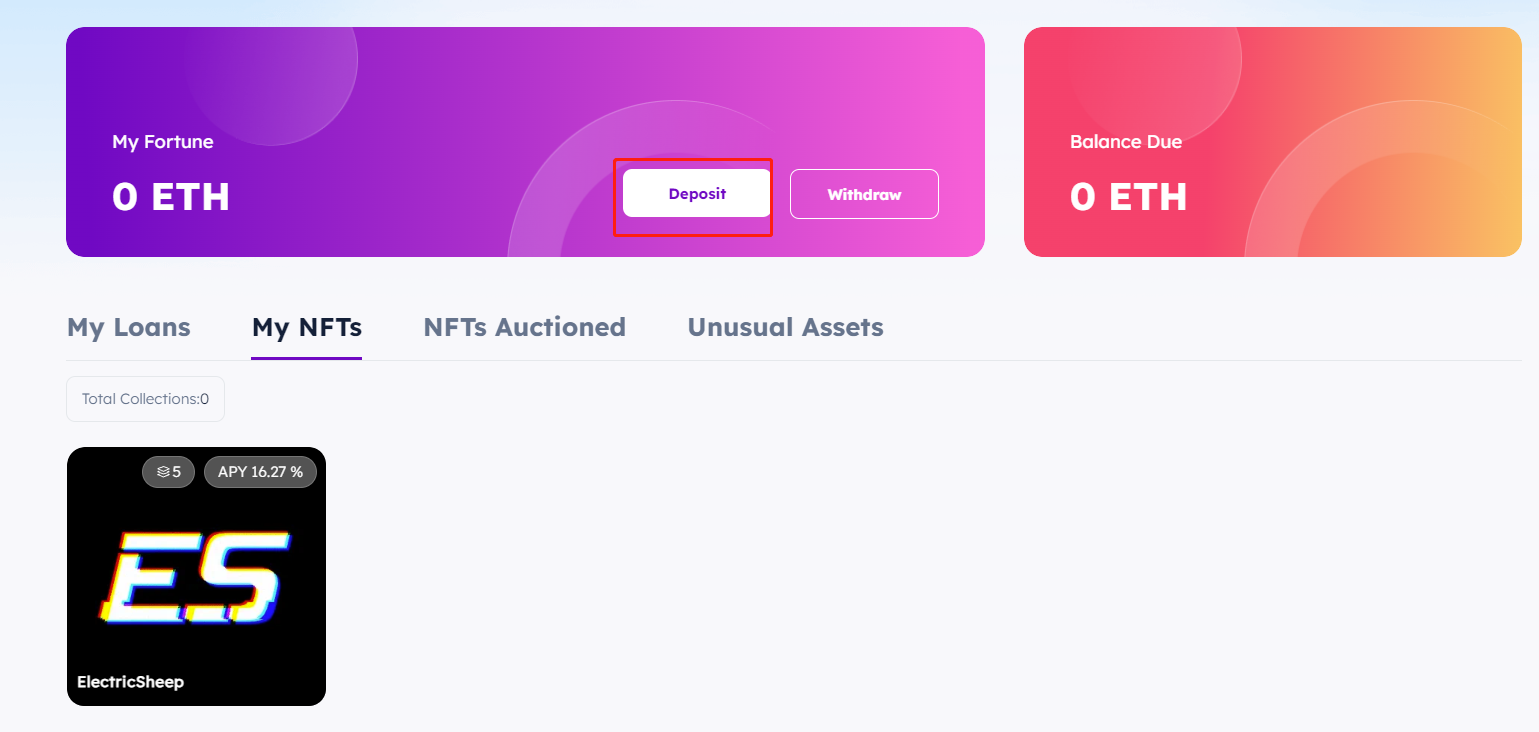
Task: Switch to the NFTs Auctioned tab
Action: coord(524,327)
